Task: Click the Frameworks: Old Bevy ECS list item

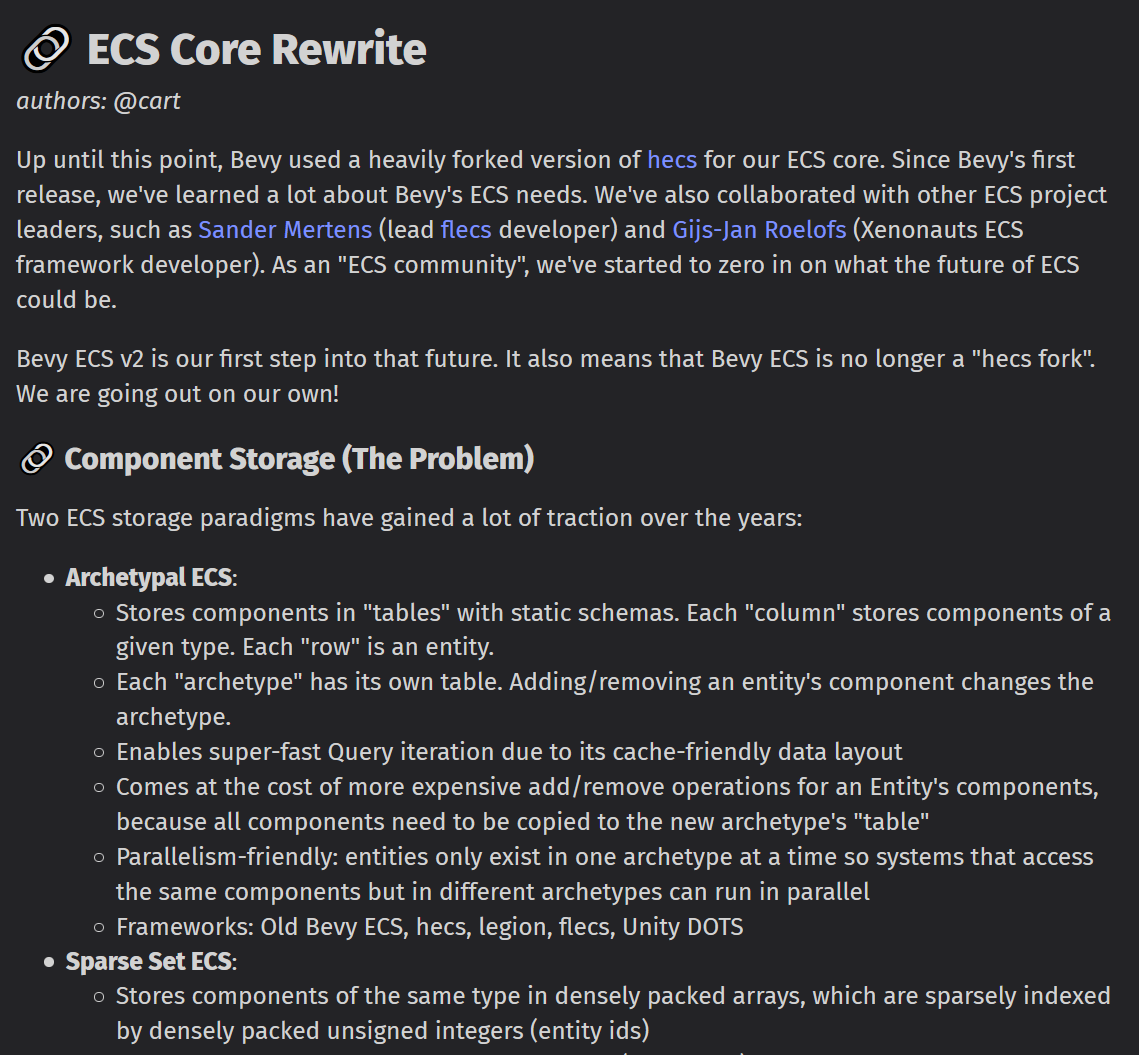Action: pos(429,927)
